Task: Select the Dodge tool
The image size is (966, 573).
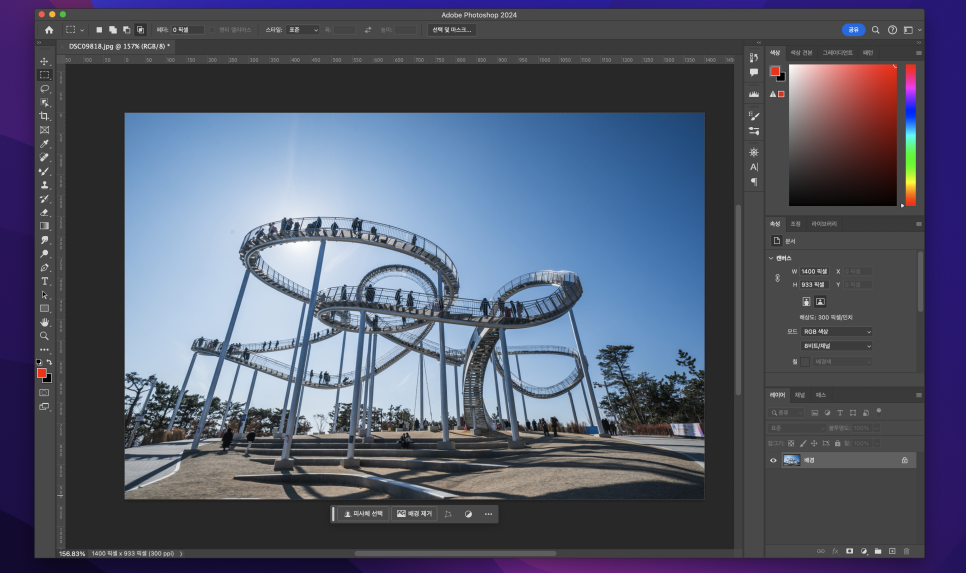Action: (44, 254)
